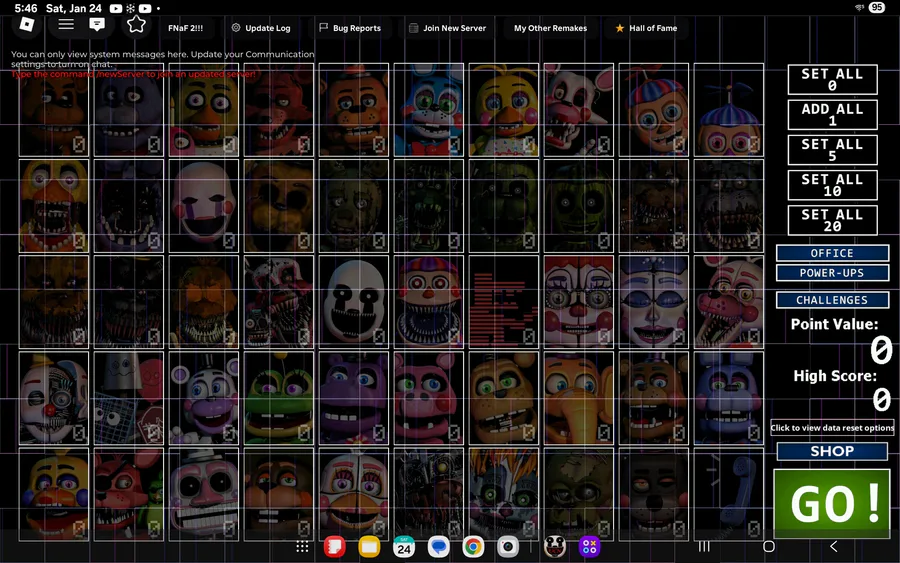This screenshot has height=563, width=900.
Task: Select the Puppet marionette portrait
Action: tap(204, 206)
